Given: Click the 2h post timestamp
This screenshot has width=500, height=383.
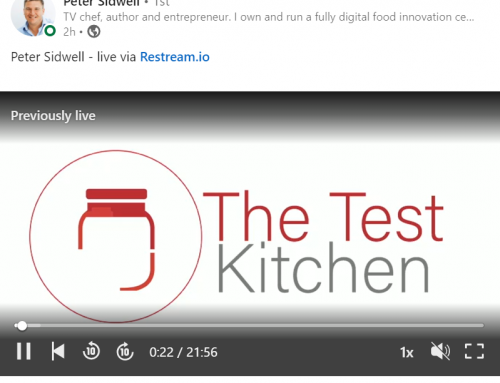Looking at the screenshot, I should tap(69, 32).
